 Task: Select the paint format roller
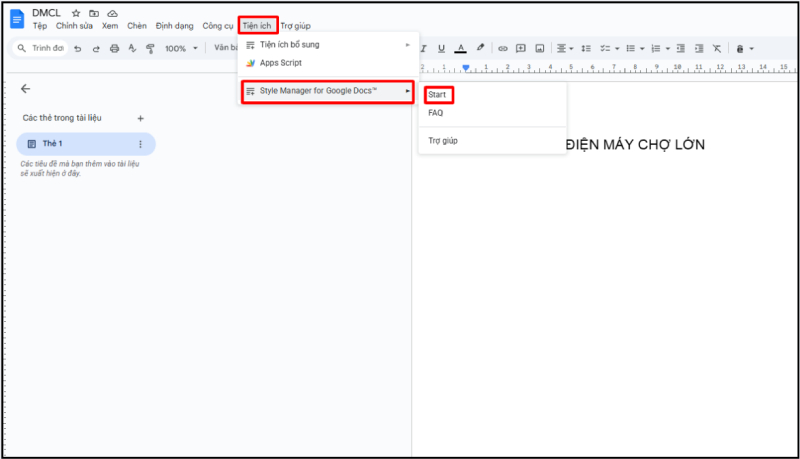click(150, 48)
